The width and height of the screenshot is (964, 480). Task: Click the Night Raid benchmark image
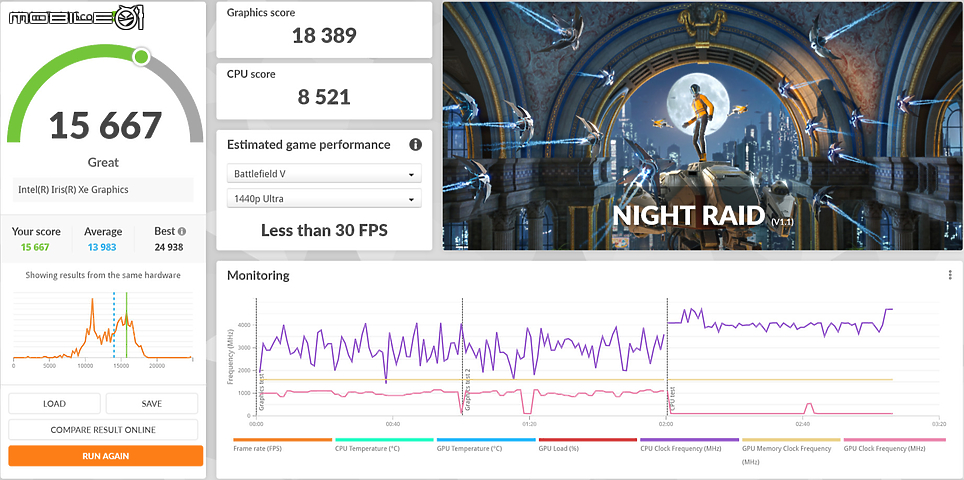click(702, 126)
